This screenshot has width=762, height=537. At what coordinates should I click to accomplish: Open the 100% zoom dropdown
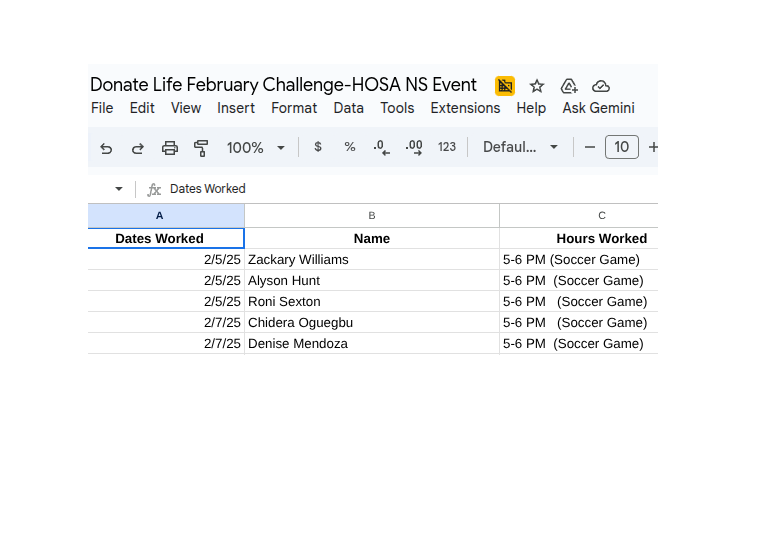pyautogui.click(x=256, y=147)
